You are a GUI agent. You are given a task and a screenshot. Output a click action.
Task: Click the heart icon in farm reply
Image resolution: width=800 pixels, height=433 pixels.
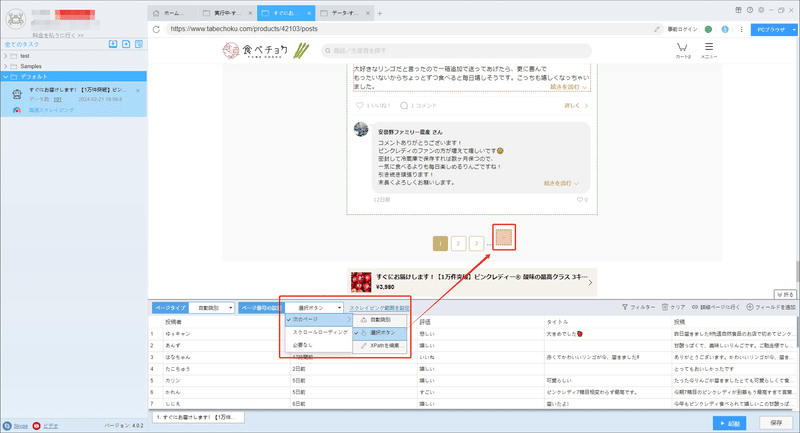pos(580,199)
